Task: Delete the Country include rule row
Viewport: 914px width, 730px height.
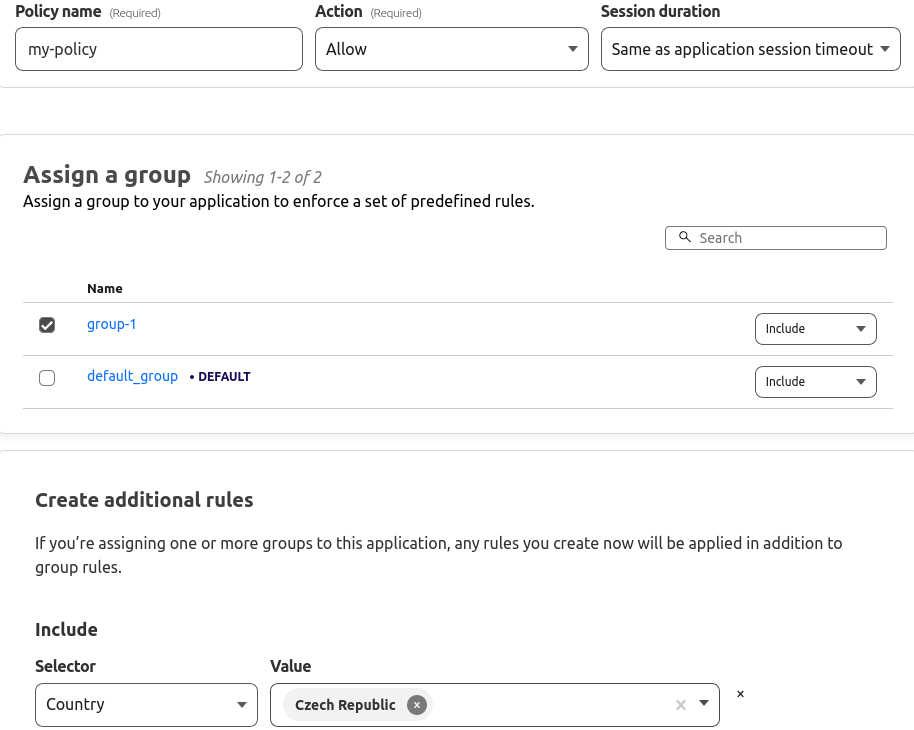Action: click(x=741, y=694)
